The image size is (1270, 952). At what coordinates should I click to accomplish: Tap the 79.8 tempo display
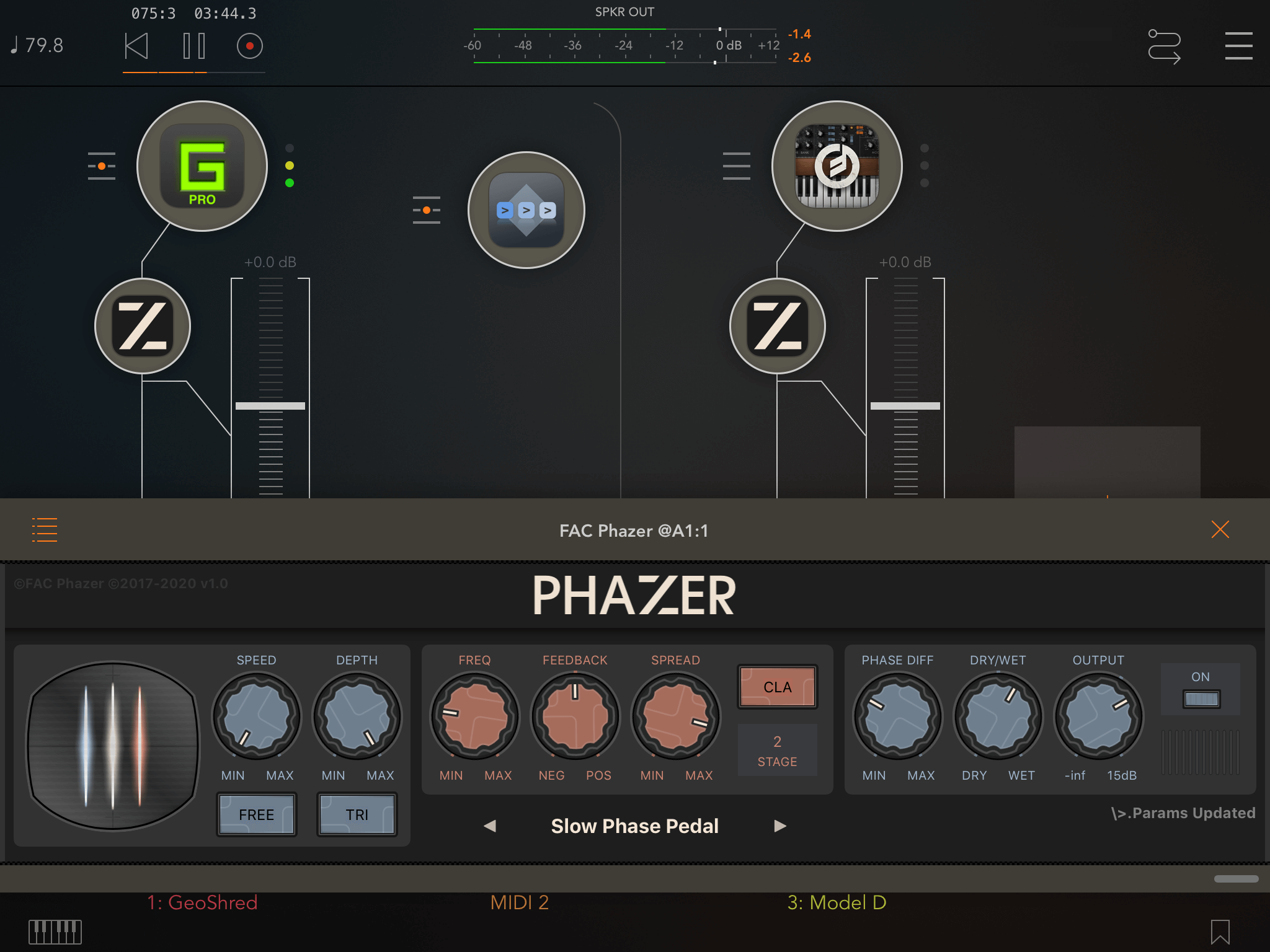[37, 45]
